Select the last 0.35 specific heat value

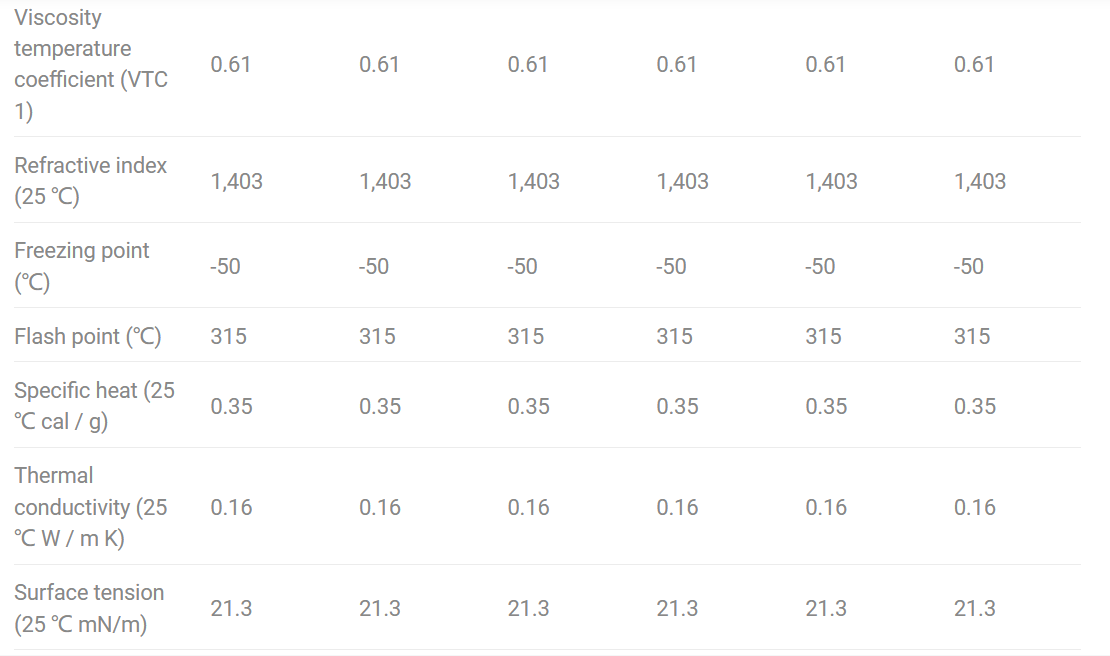pyautogui.click(x=975, y=406)
